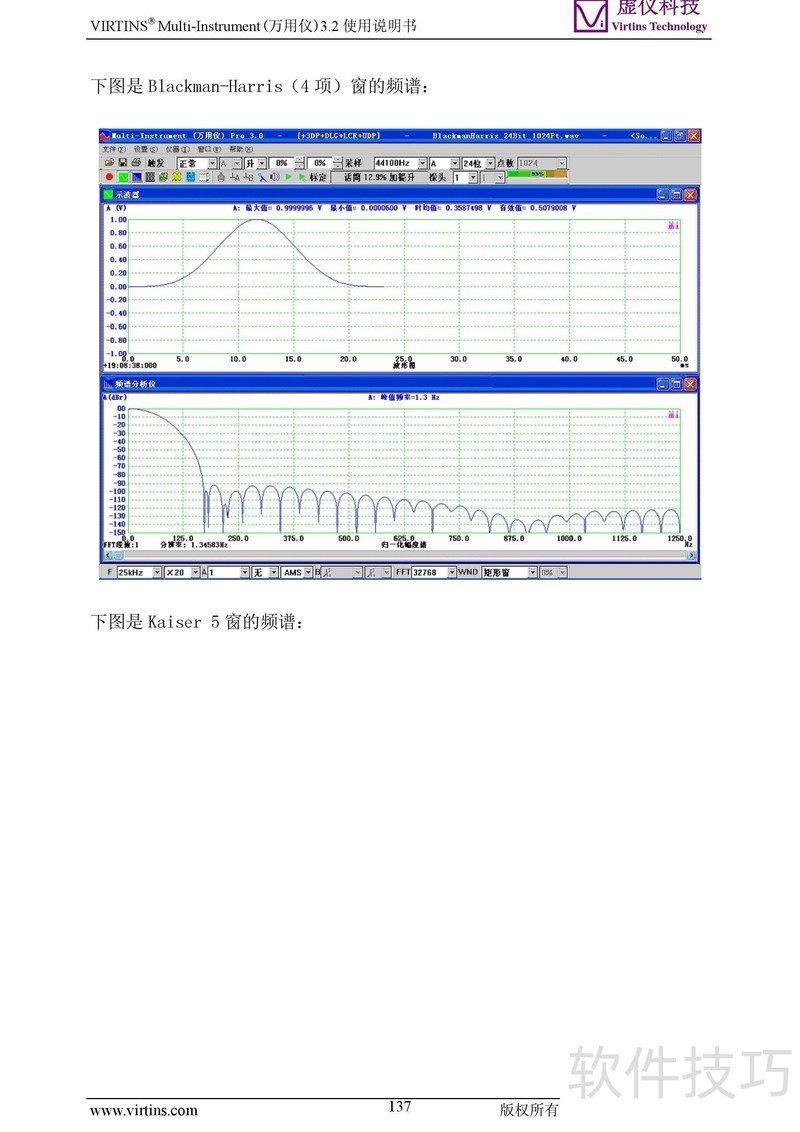This screenshot has width=800, height=1132.
Task: Click the 触发 trigger button
Action: coord(155,163)
